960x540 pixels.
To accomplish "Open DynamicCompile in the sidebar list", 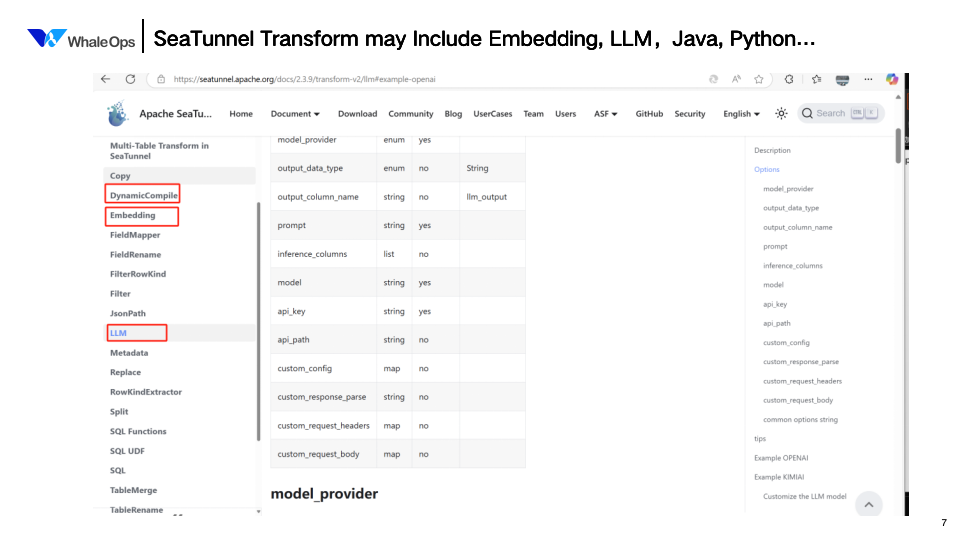I will [144, 196].
